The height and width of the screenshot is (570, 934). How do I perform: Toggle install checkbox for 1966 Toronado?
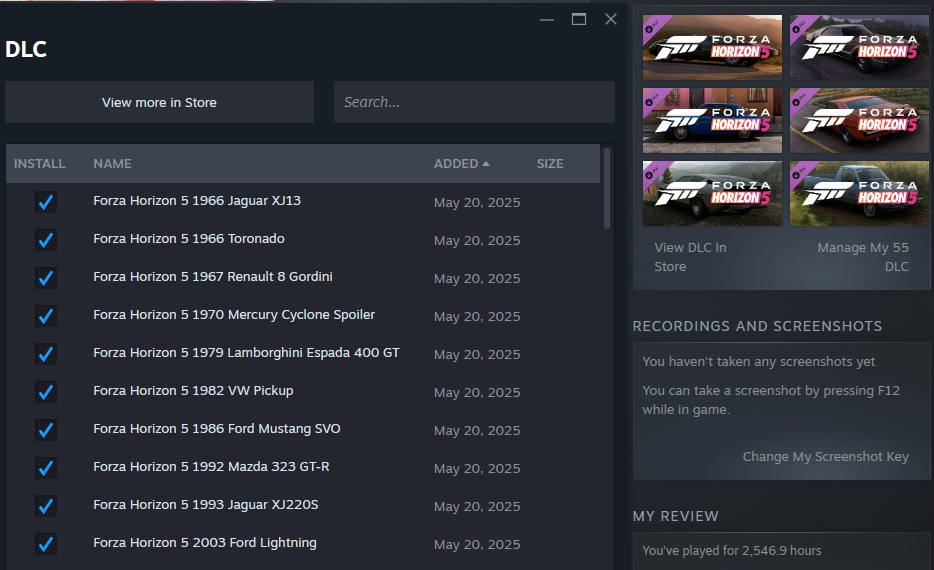click(x=46, y=240)
